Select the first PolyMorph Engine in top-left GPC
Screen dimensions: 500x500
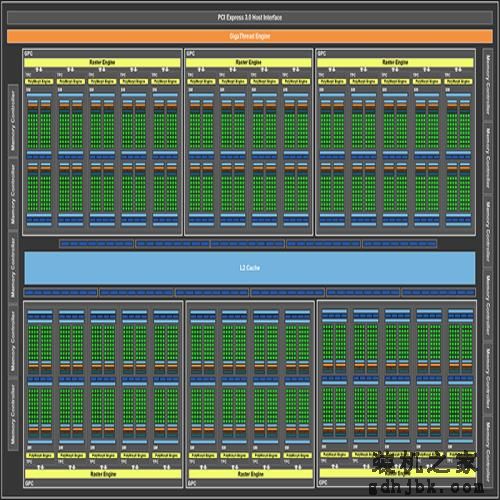click(39, 81)
